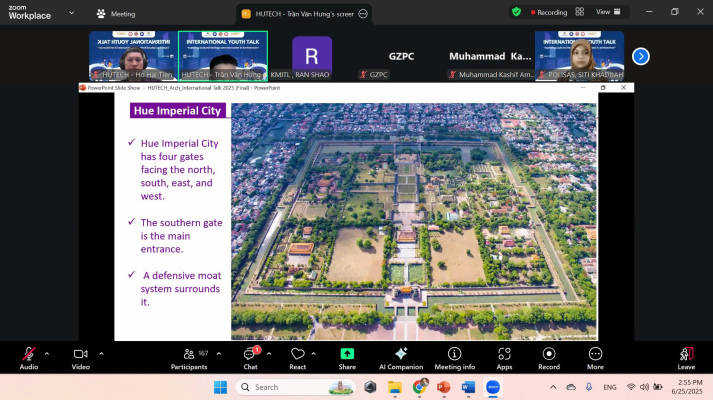Open the More options menu
The width and height of the screenshot is (713, 400).
595,355
